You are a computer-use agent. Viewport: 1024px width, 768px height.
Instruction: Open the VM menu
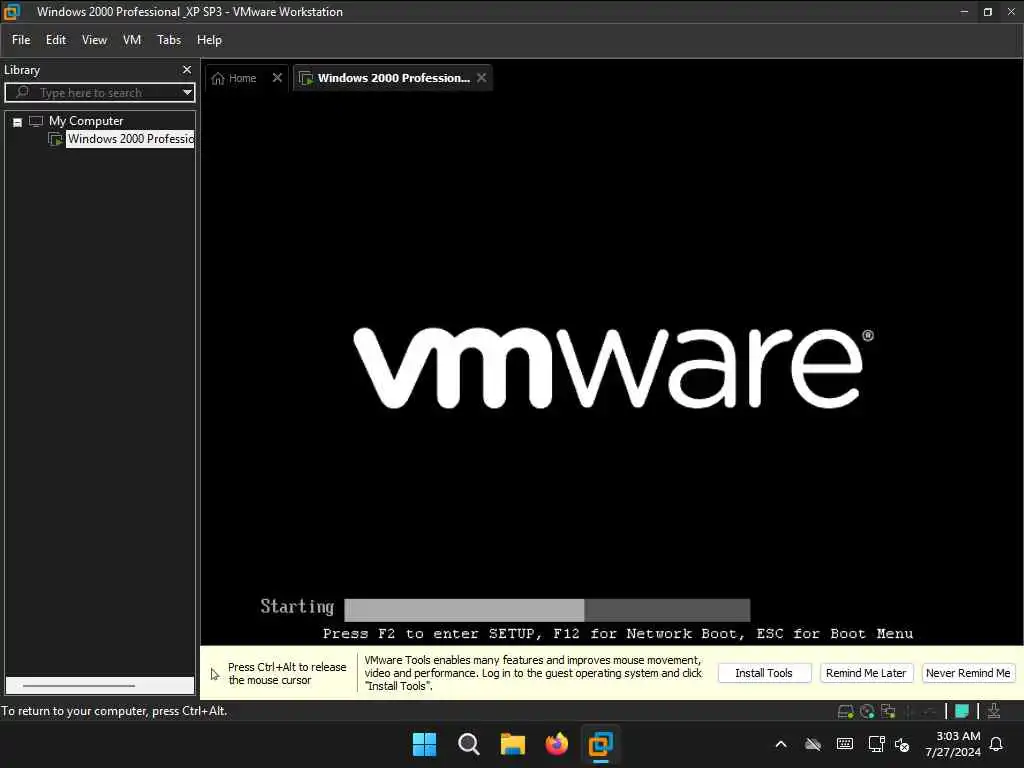(132, 40)
